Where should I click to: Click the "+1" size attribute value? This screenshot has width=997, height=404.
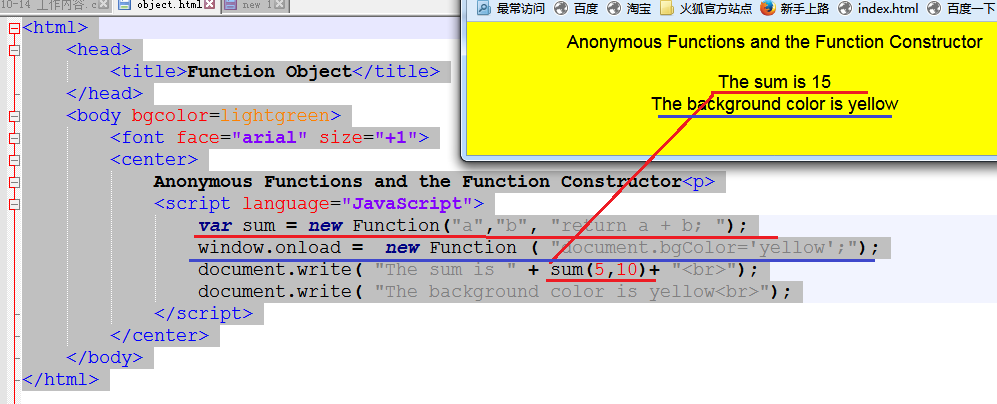tap(395, 137)
